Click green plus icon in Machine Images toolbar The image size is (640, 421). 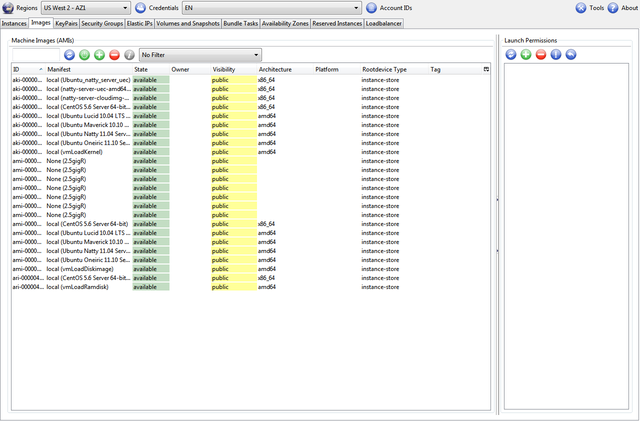coord(99,54)
